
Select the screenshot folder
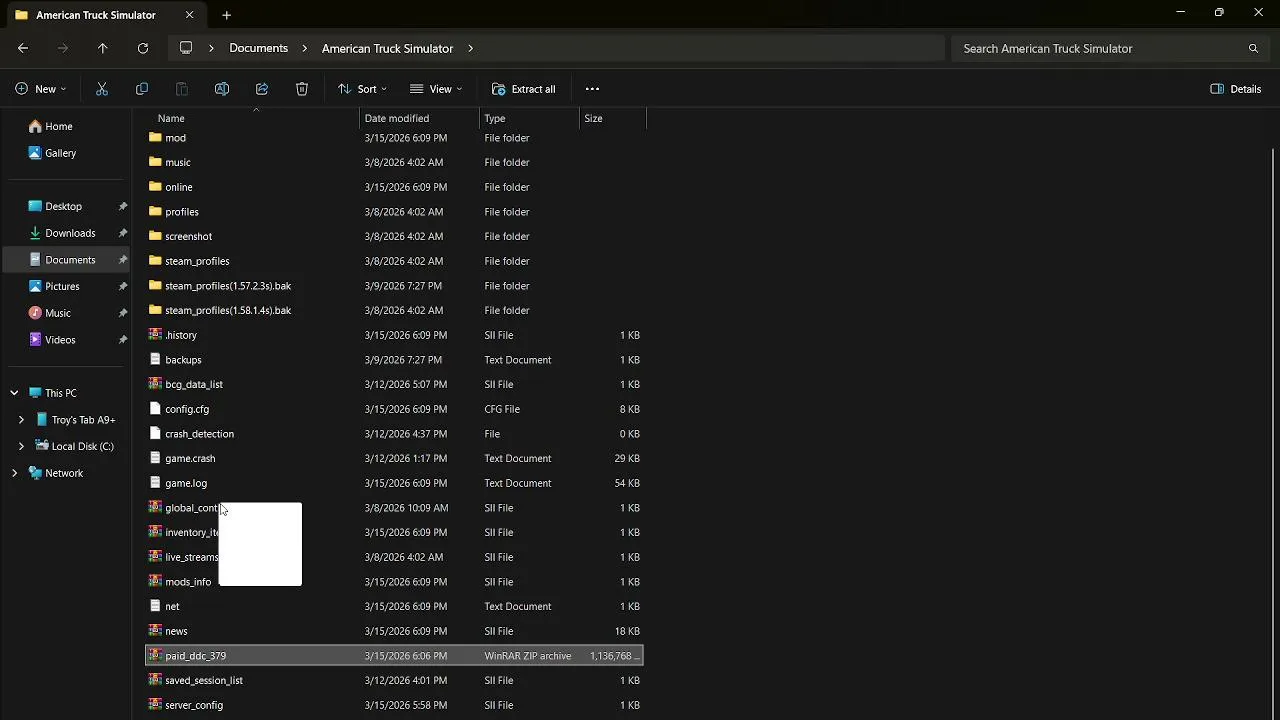click(x=394, y=236)
